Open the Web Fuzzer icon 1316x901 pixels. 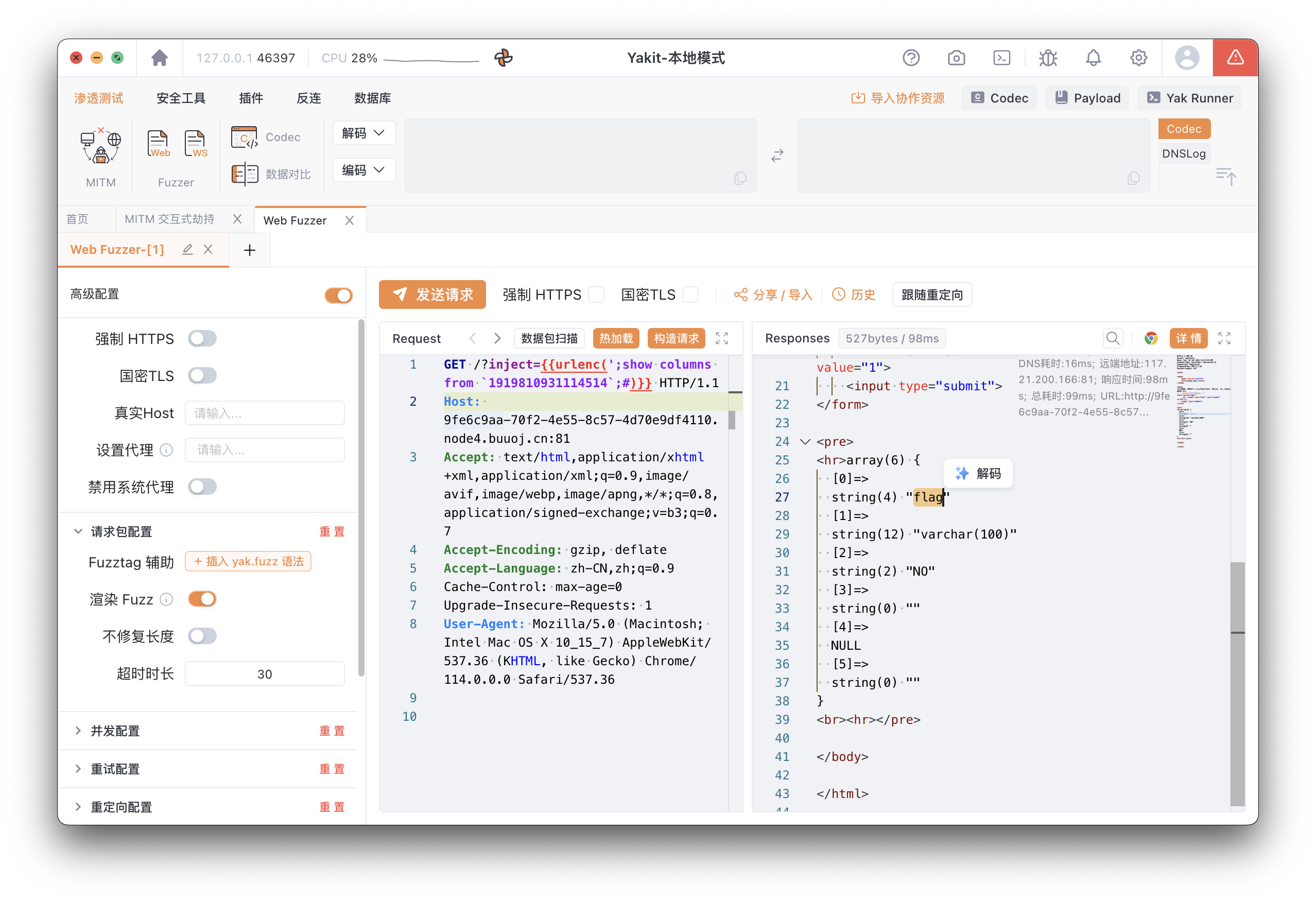158,143
